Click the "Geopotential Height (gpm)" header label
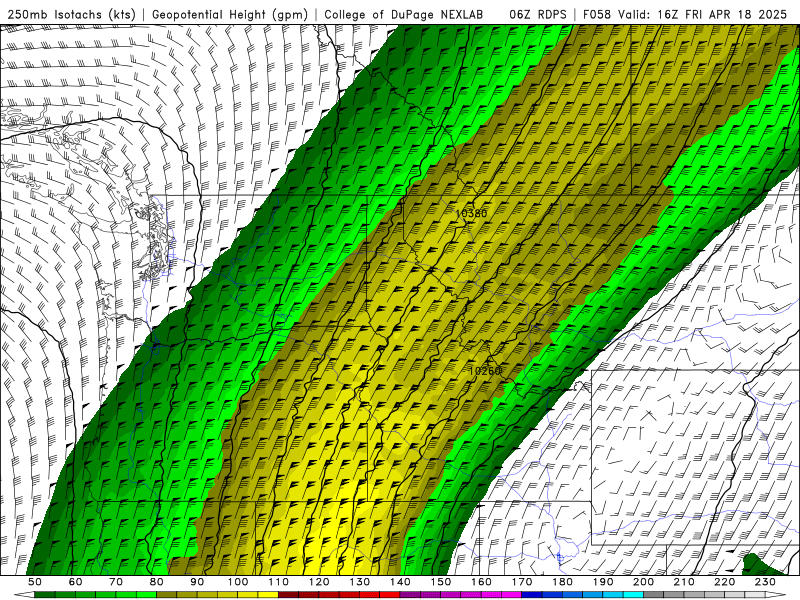 [x=230, y=15]
